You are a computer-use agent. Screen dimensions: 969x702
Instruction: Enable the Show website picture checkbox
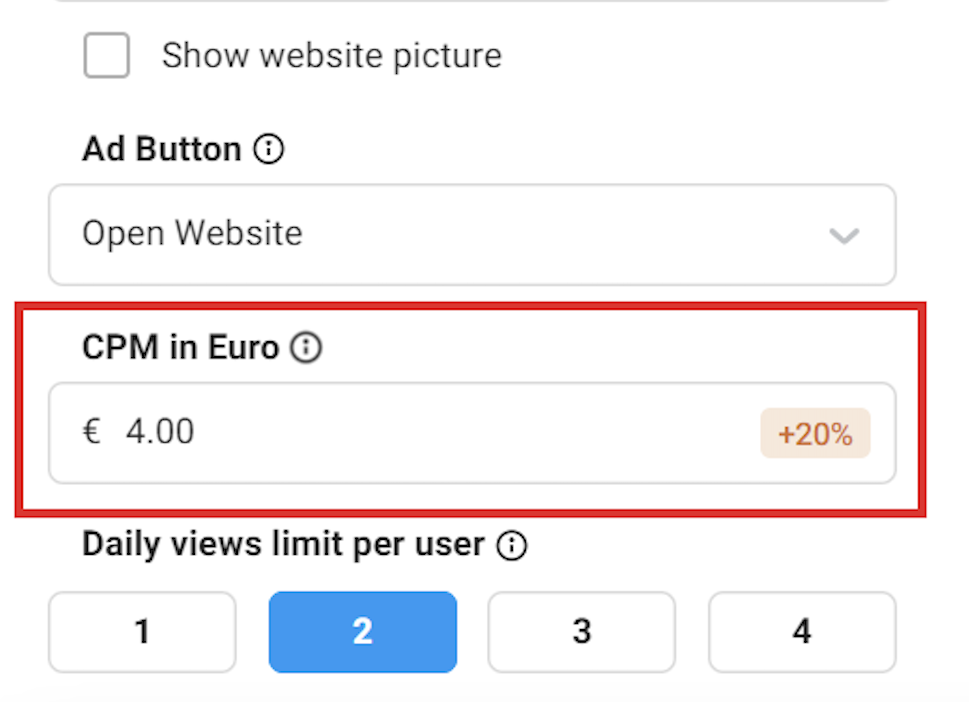107,55
